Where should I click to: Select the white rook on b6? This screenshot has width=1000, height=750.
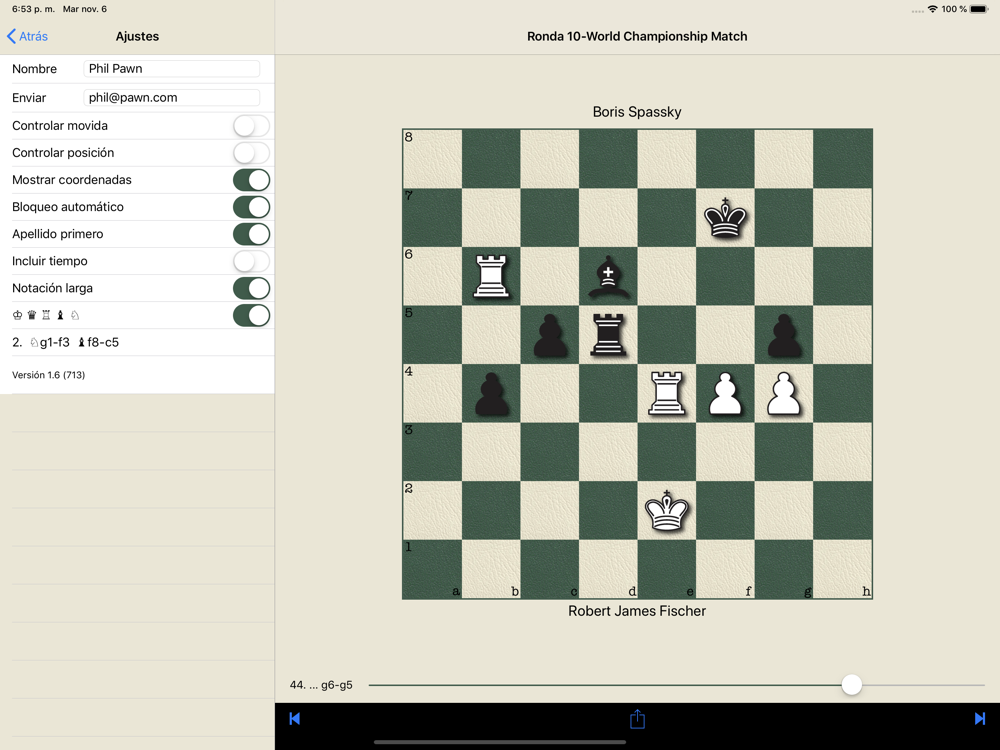click(x=490, y=277)
